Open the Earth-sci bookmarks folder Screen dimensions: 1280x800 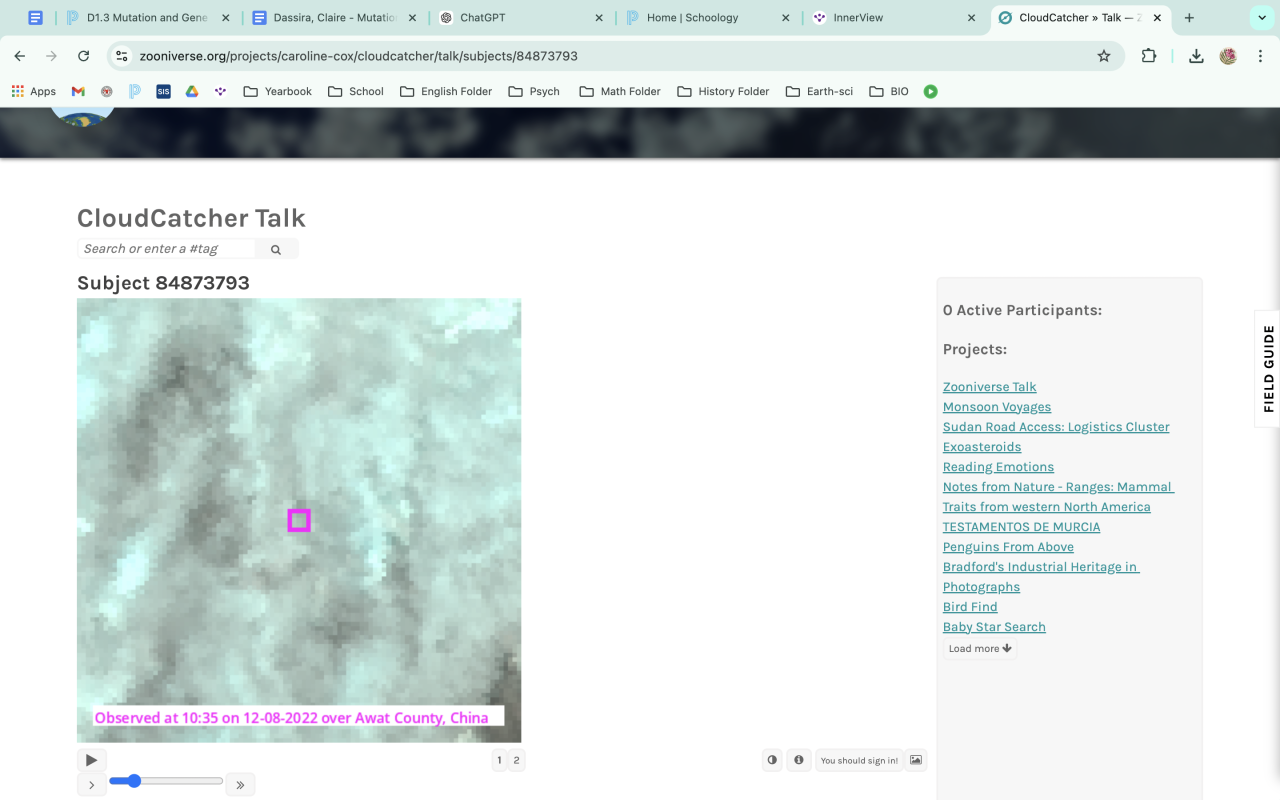[x=819, y=91]
